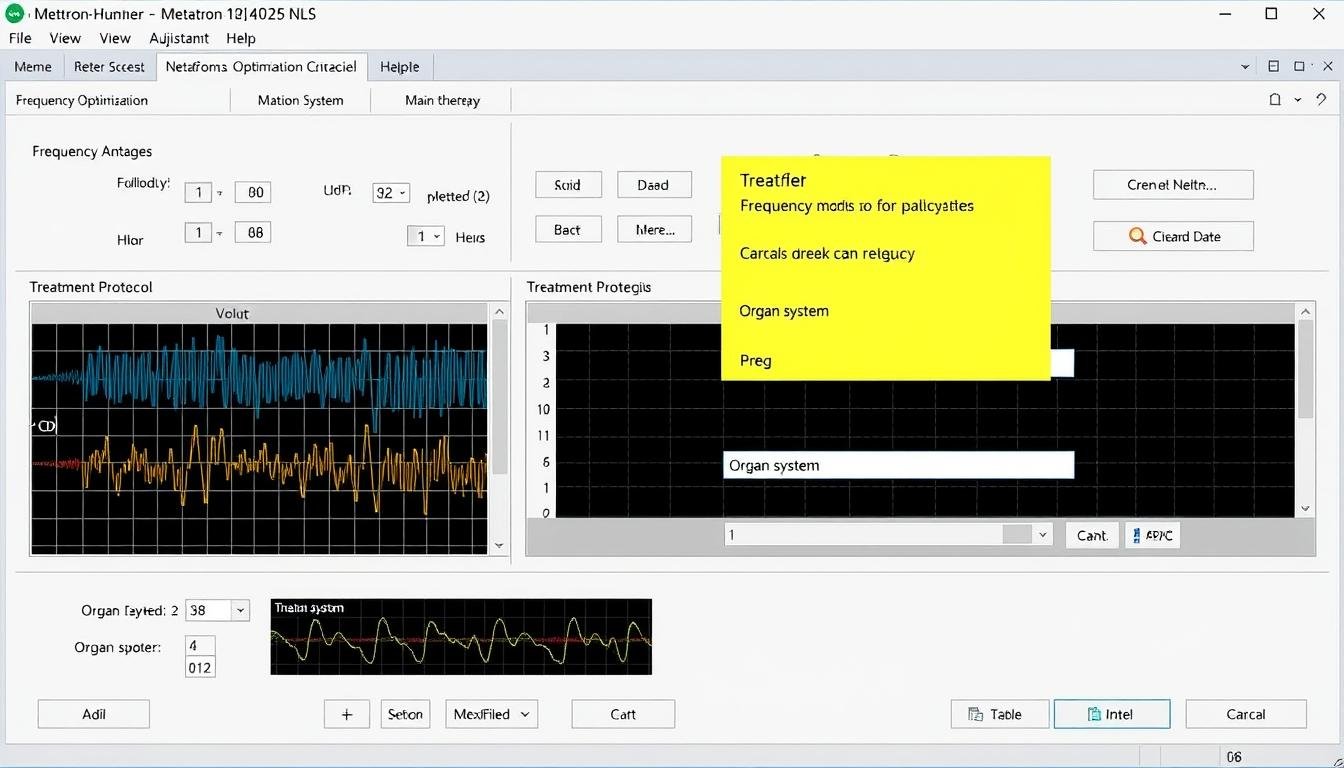
Task: Click the plus icon button beside Seton
Action: coord(347,714)
